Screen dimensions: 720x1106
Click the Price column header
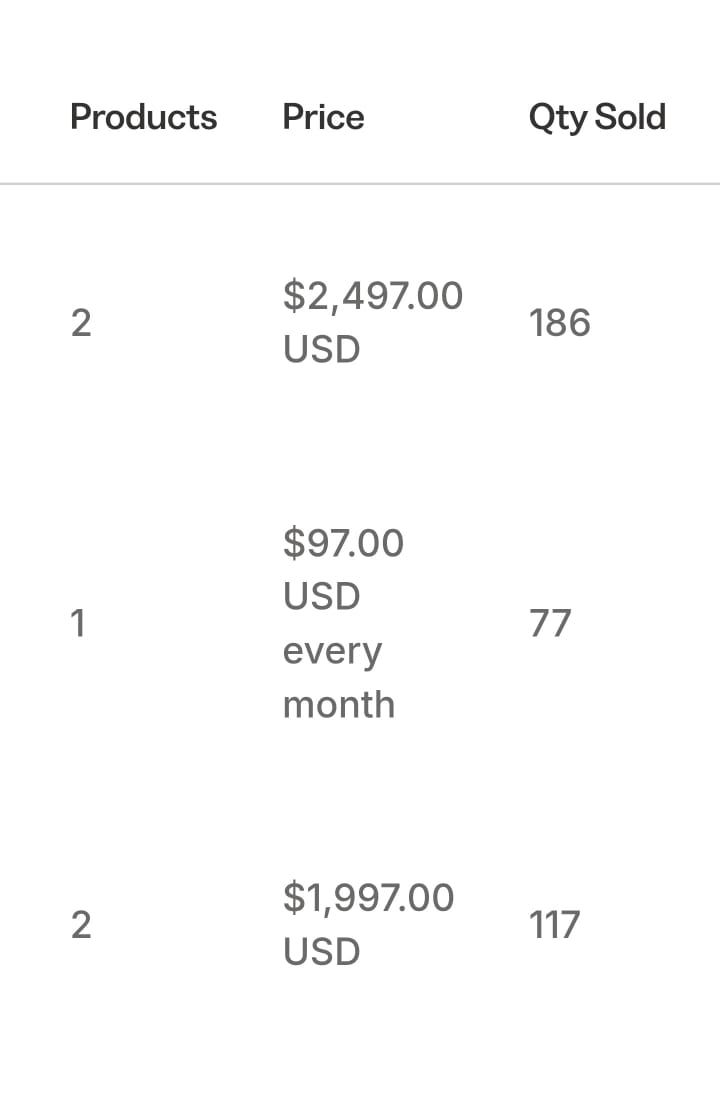(x=323, y=117)
